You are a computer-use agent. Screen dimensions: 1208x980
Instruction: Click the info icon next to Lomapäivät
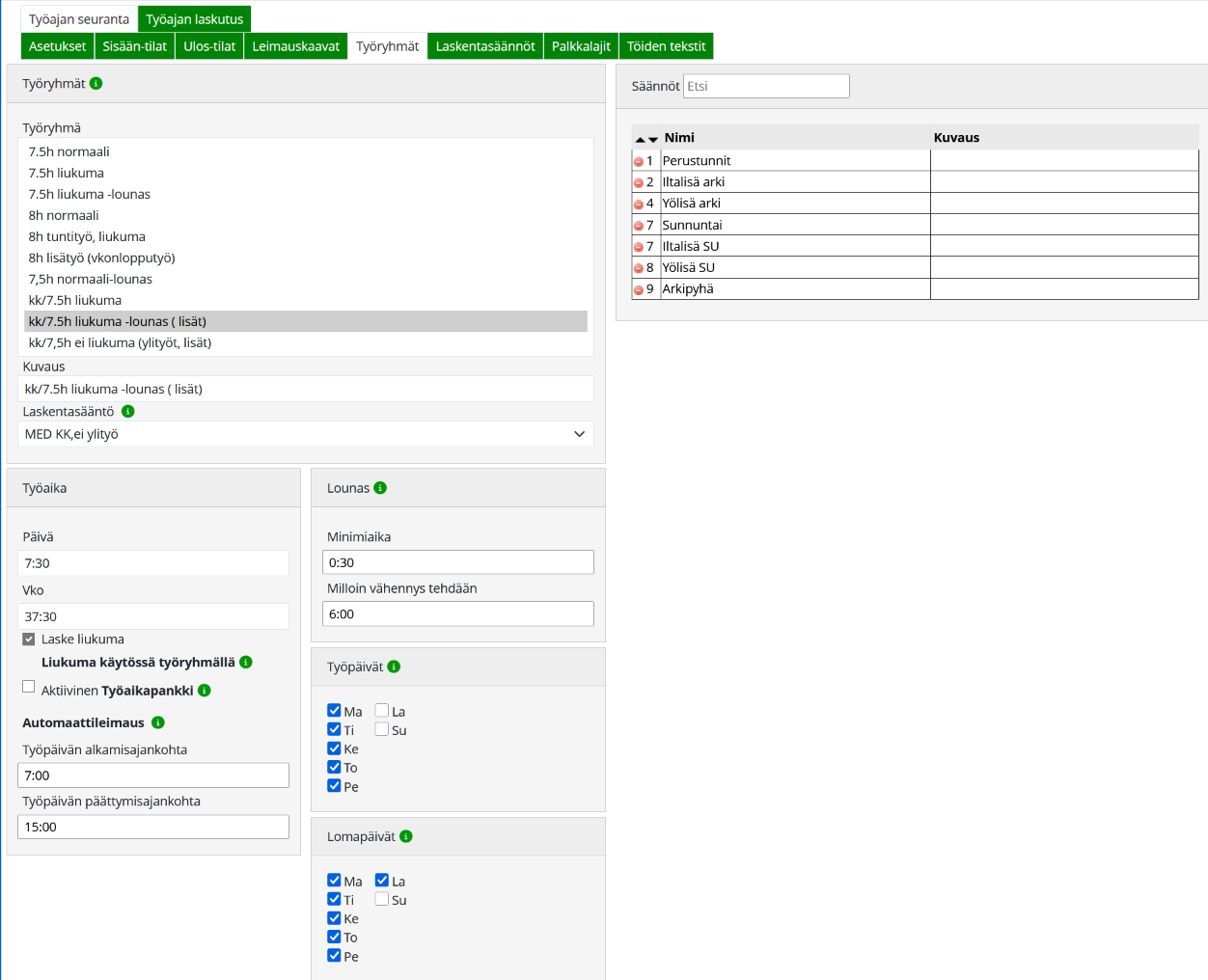tap(406, 837)
